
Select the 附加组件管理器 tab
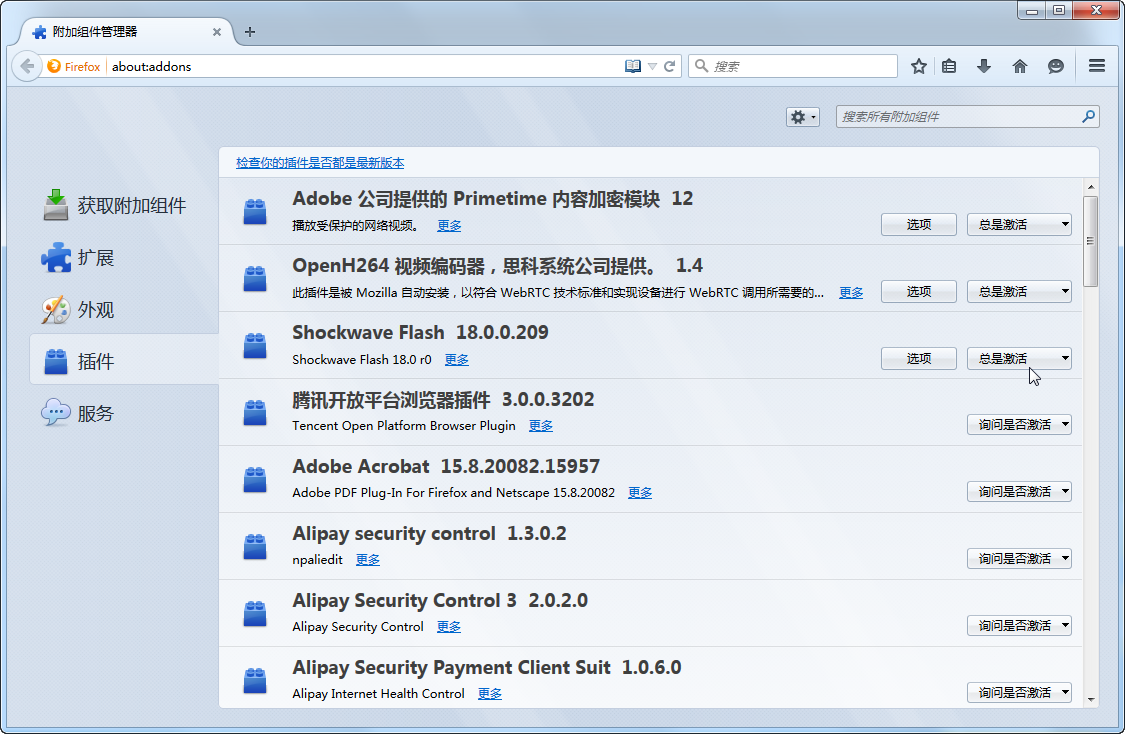126,32
